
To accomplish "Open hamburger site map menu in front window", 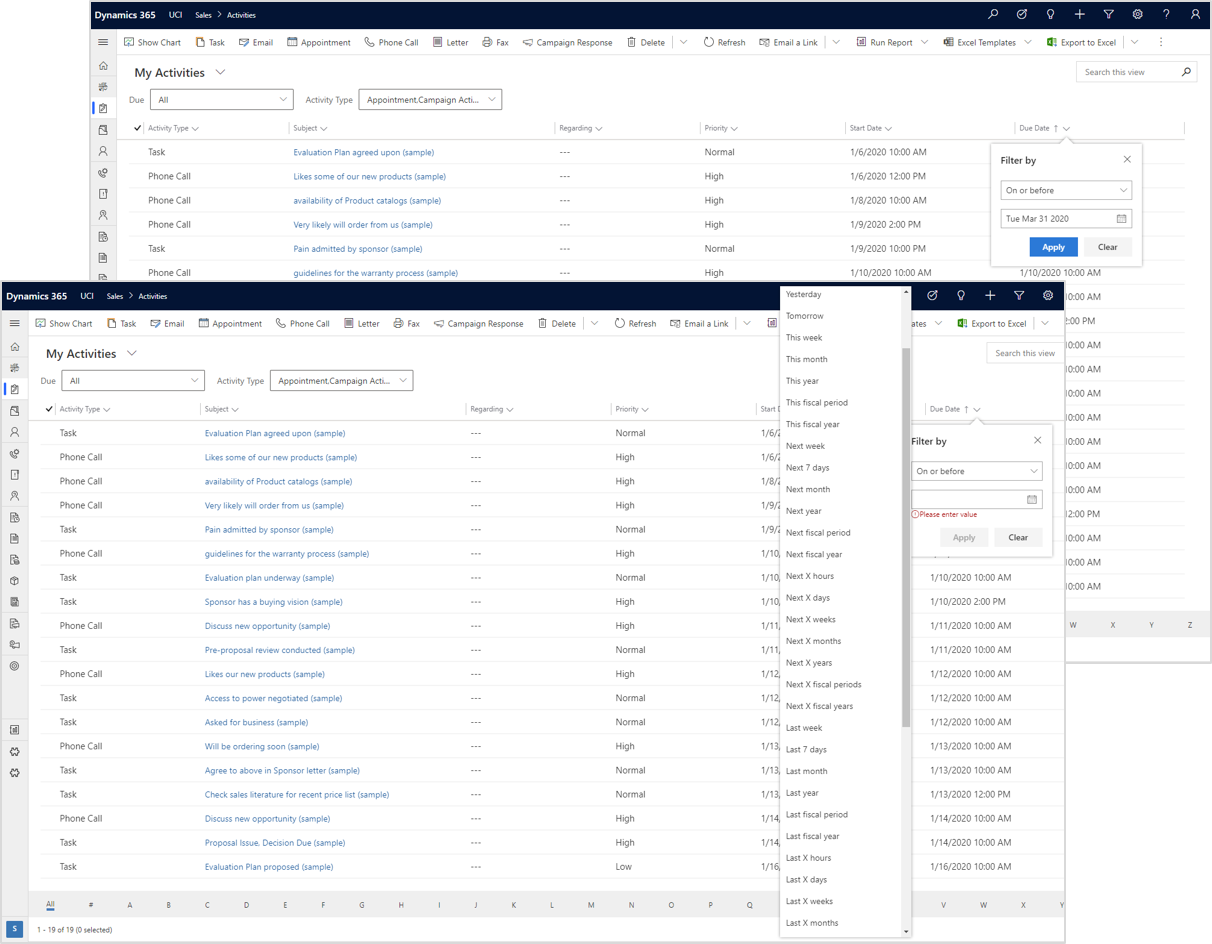I will (x=14, y=323).
